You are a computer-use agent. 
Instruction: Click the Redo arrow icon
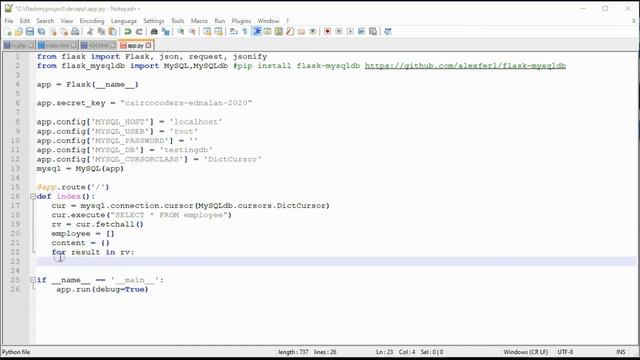click(139, 31)
